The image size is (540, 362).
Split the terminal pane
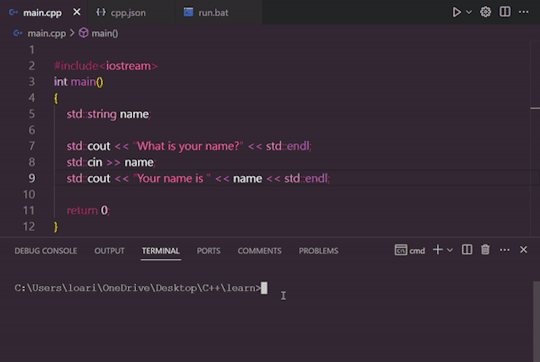tap(467, 250)
